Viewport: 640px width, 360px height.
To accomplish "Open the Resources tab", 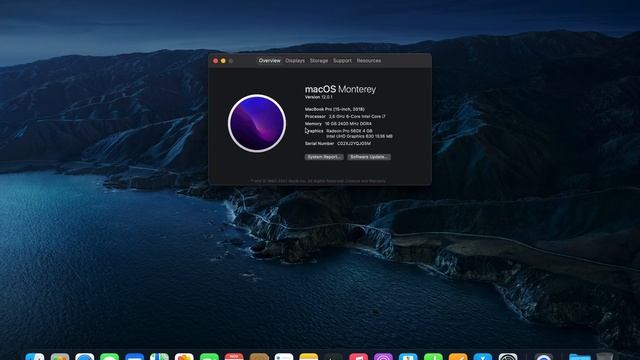I will [369, 60].
